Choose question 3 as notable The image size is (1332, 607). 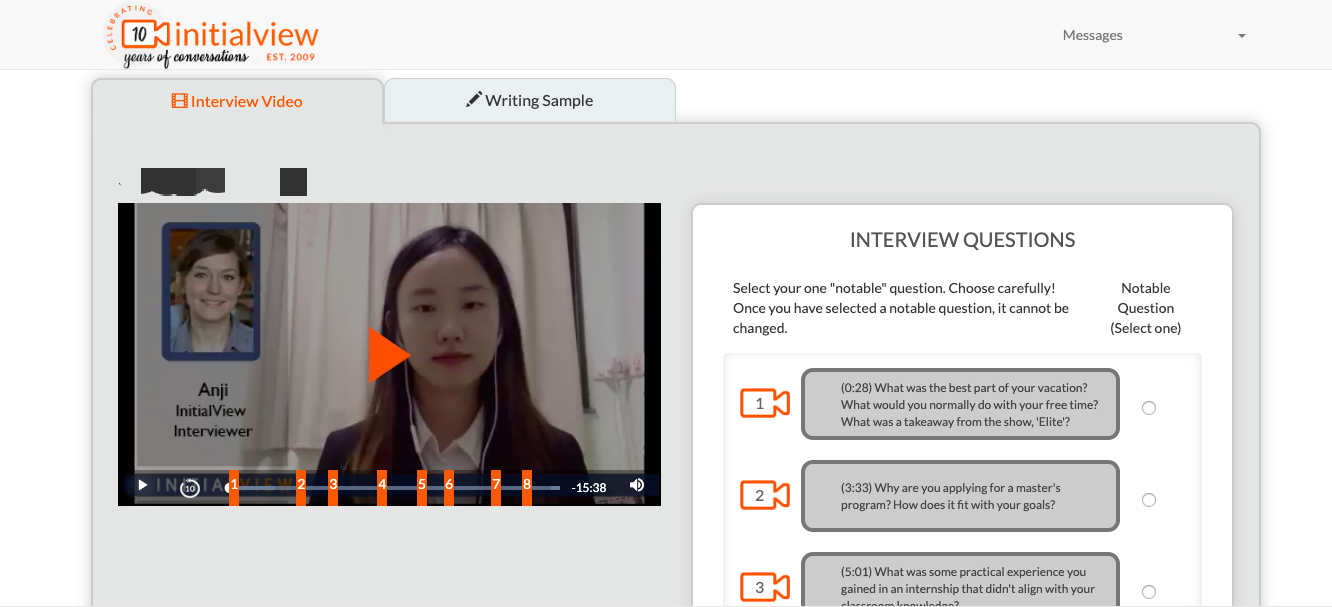(1148, 591)
